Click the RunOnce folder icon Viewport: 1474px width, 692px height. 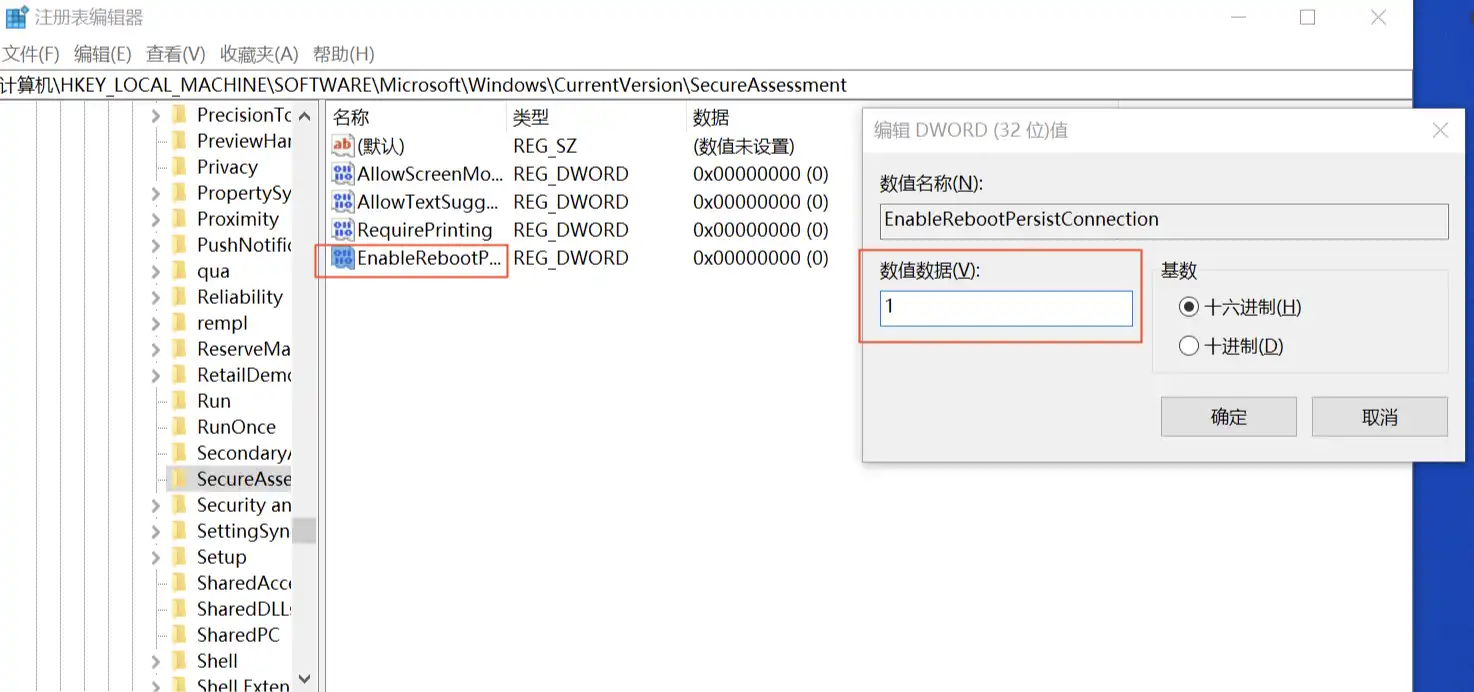[x=180, y=427]
